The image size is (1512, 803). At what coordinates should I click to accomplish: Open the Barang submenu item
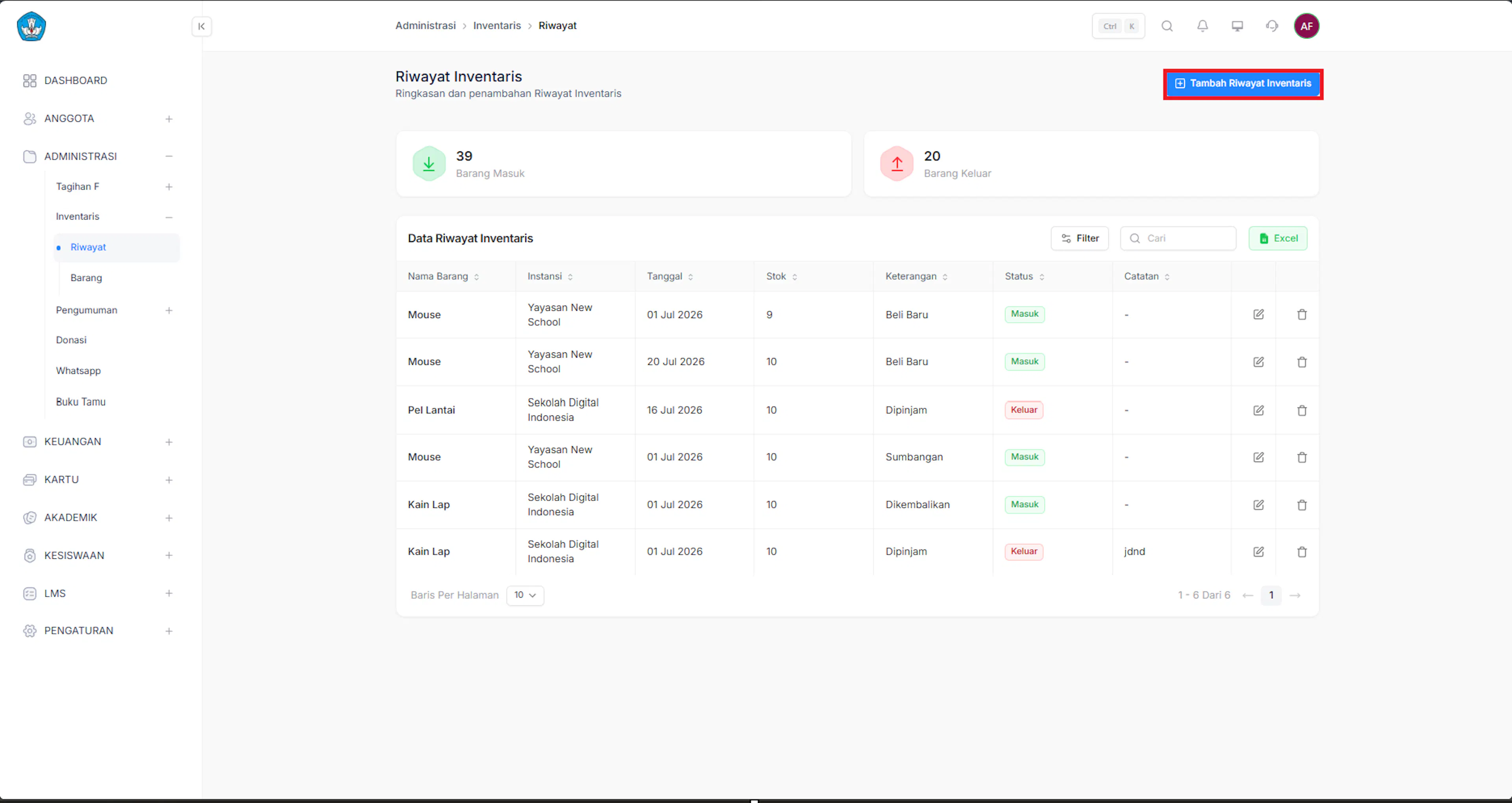click(86, 278)
